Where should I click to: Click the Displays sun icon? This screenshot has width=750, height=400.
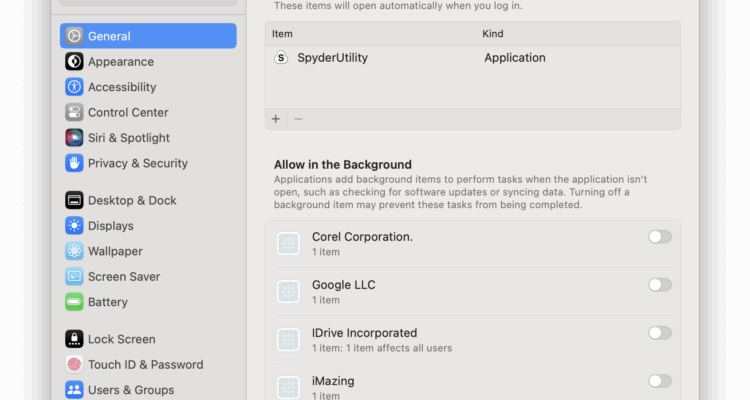tap(74, 225)
